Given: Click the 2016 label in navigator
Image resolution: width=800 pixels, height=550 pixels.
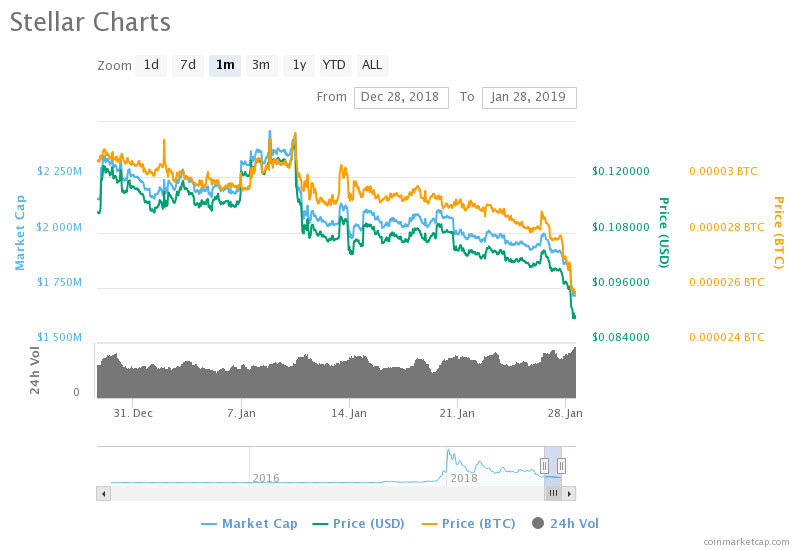Looking at the screenshot, I should click(x=266, y=478).
